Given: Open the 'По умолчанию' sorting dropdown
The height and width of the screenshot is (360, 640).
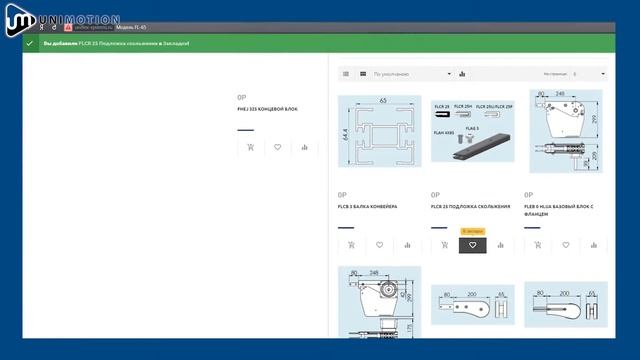Looking at the screenshot, I should pos(412,74).
